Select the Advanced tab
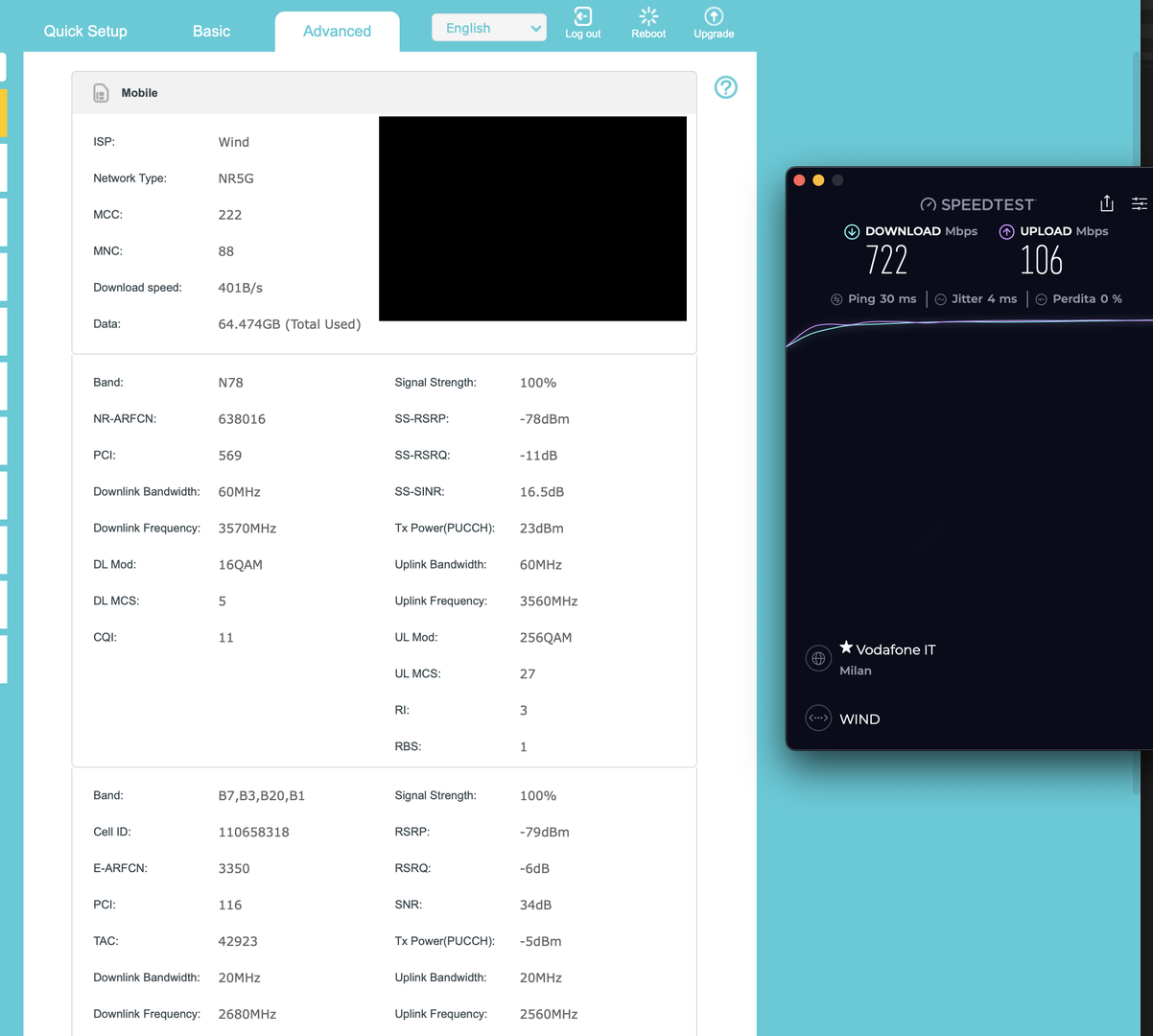 tap(337, 32)
